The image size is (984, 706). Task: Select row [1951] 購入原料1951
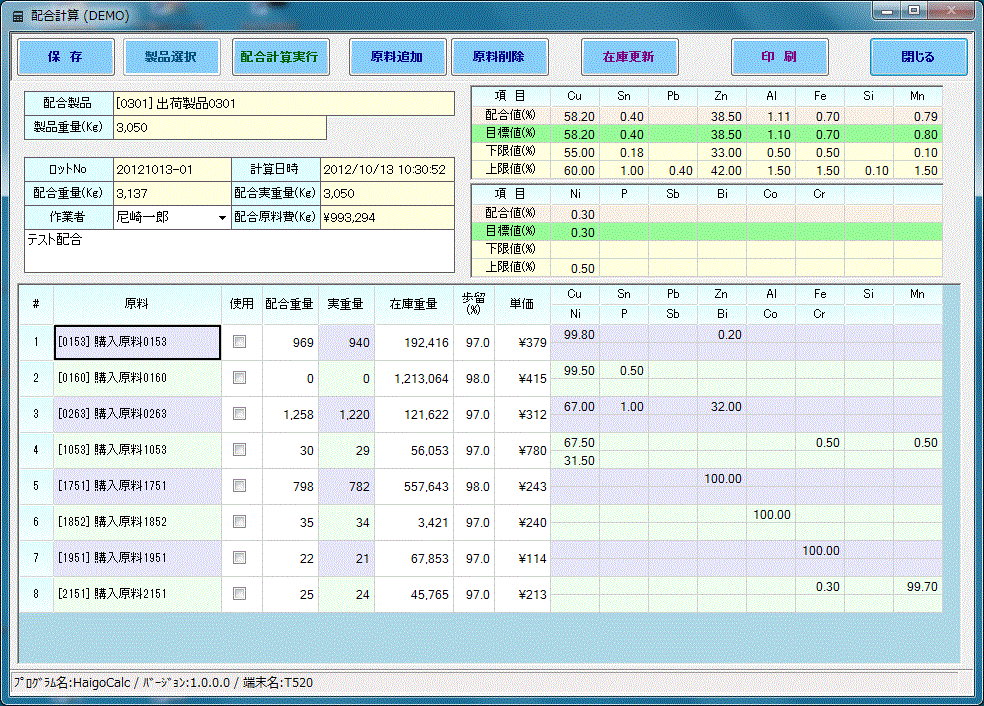point(137,558)
